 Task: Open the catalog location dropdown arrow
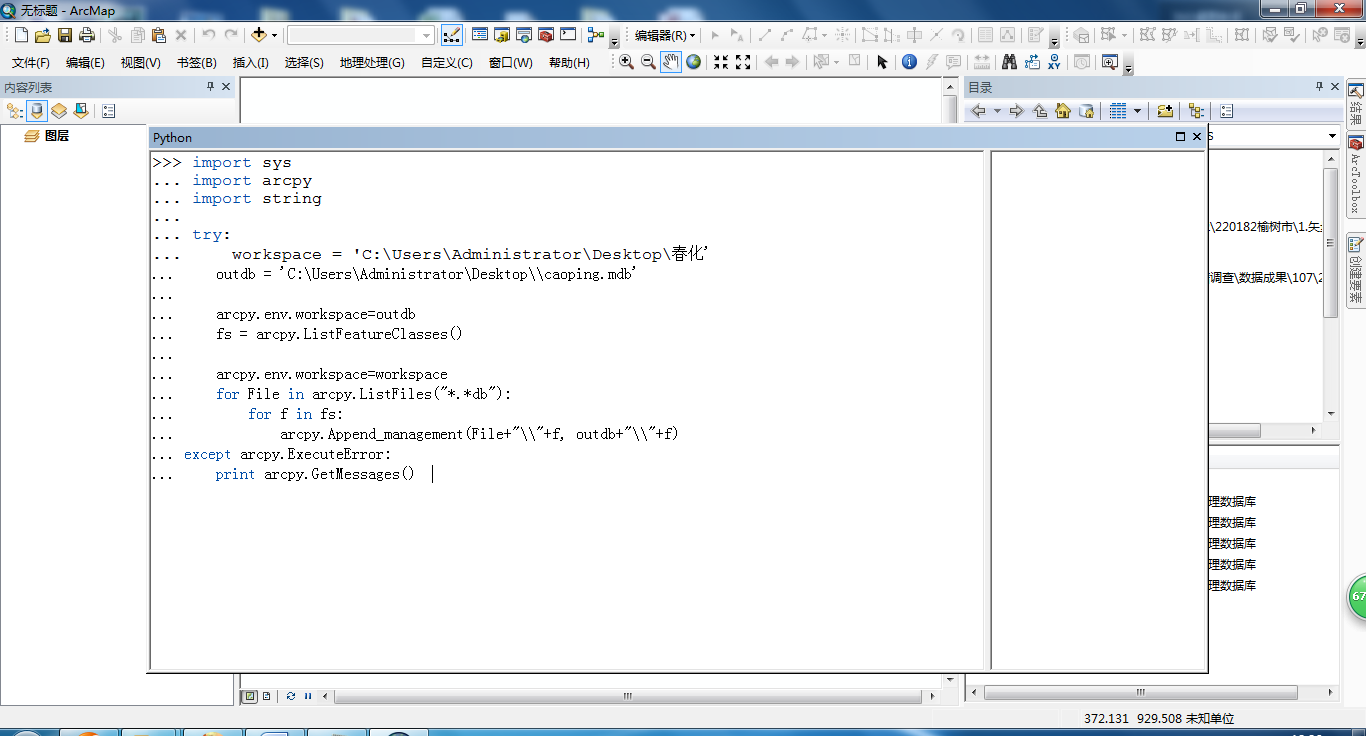coord(1332,136)
